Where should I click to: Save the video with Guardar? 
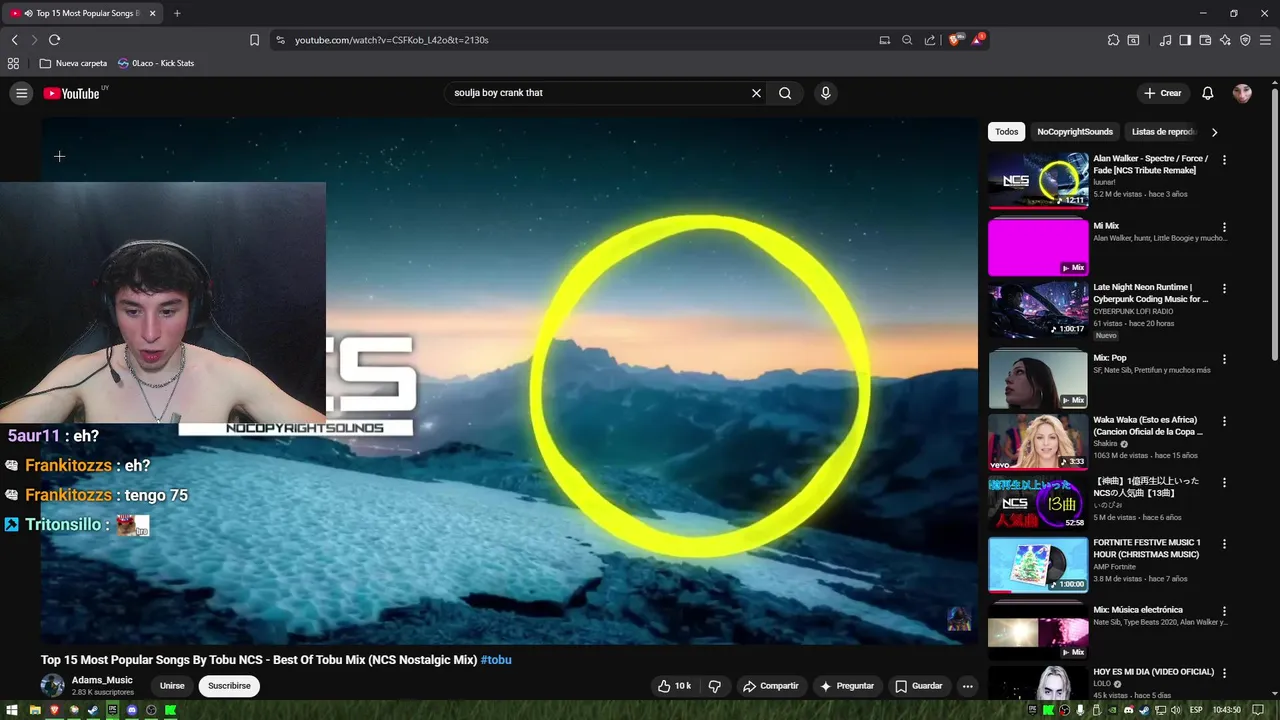point(918,686)
